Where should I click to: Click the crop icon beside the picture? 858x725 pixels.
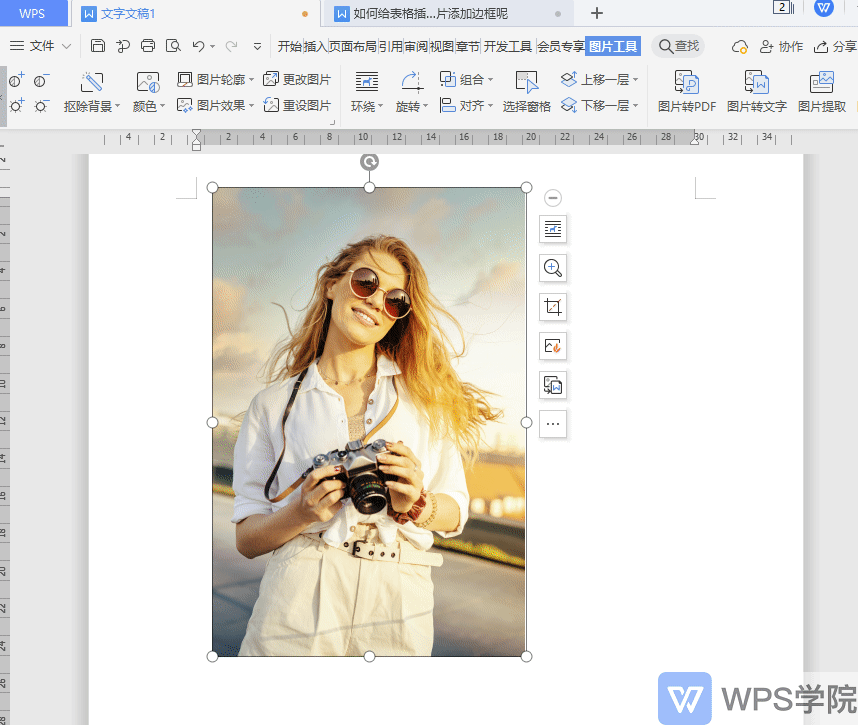tap(553, 307)
